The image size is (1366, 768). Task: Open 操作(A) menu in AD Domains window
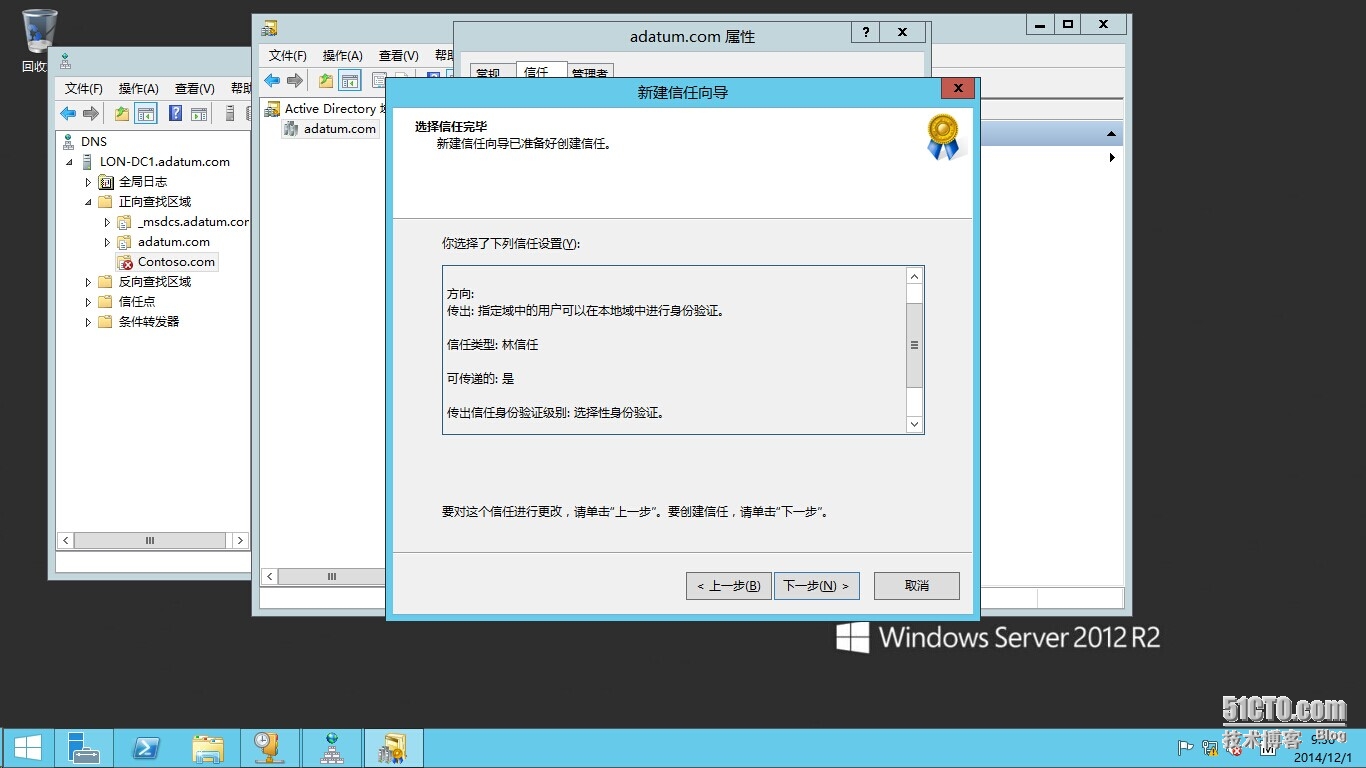(x=343, y=56)
